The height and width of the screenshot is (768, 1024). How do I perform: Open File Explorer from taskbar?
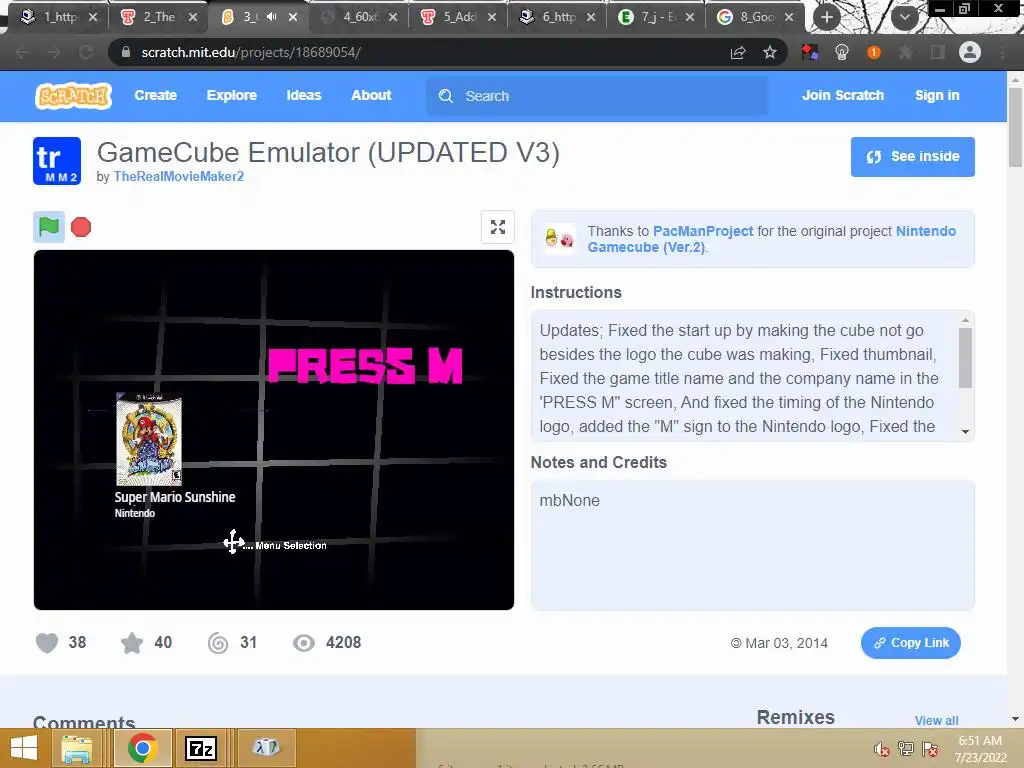(76, 748)
